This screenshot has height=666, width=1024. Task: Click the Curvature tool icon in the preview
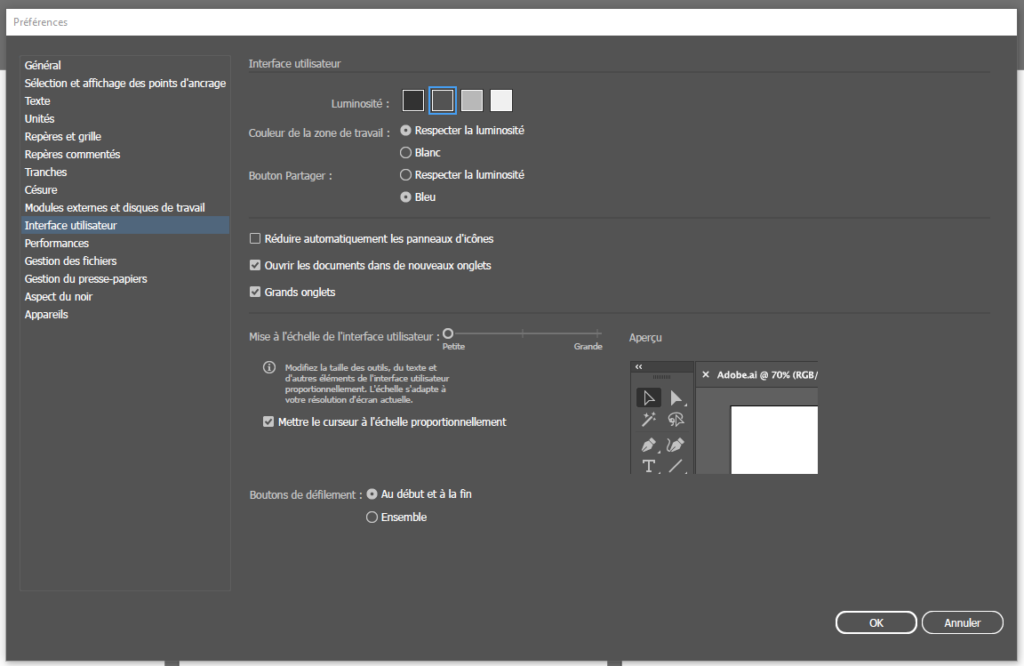click(677, 444)
